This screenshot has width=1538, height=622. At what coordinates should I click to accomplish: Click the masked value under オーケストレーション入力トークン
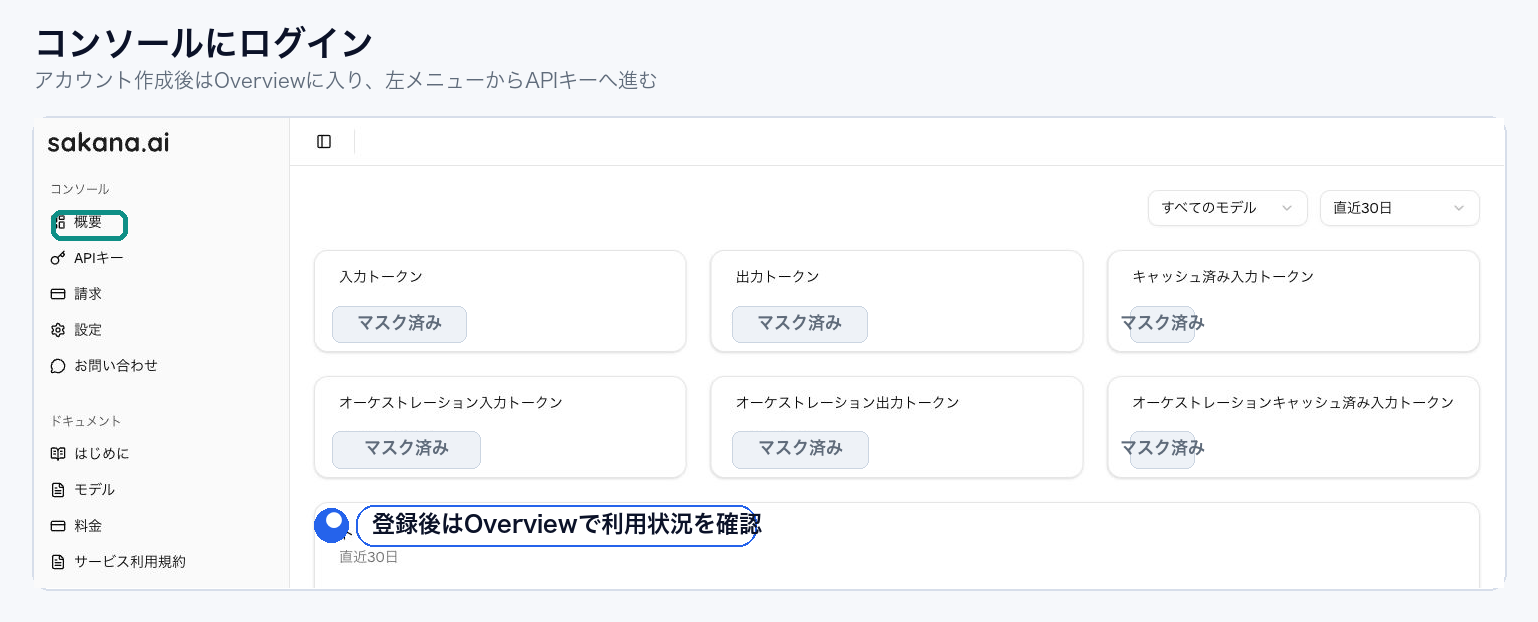coord(406,450)
